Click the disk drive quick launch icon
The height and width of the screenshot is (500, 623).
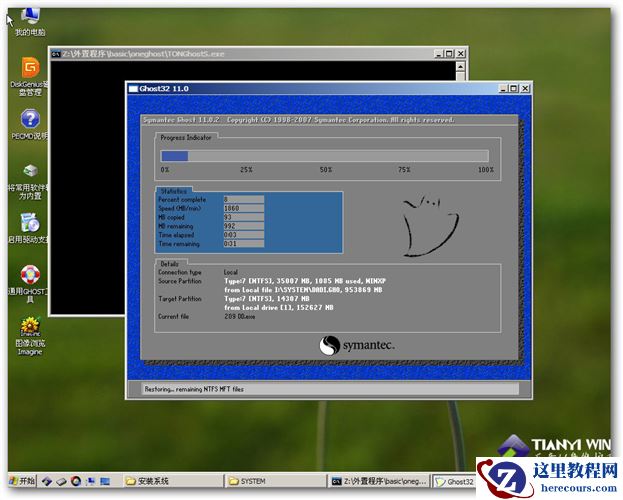click(61, 481)
